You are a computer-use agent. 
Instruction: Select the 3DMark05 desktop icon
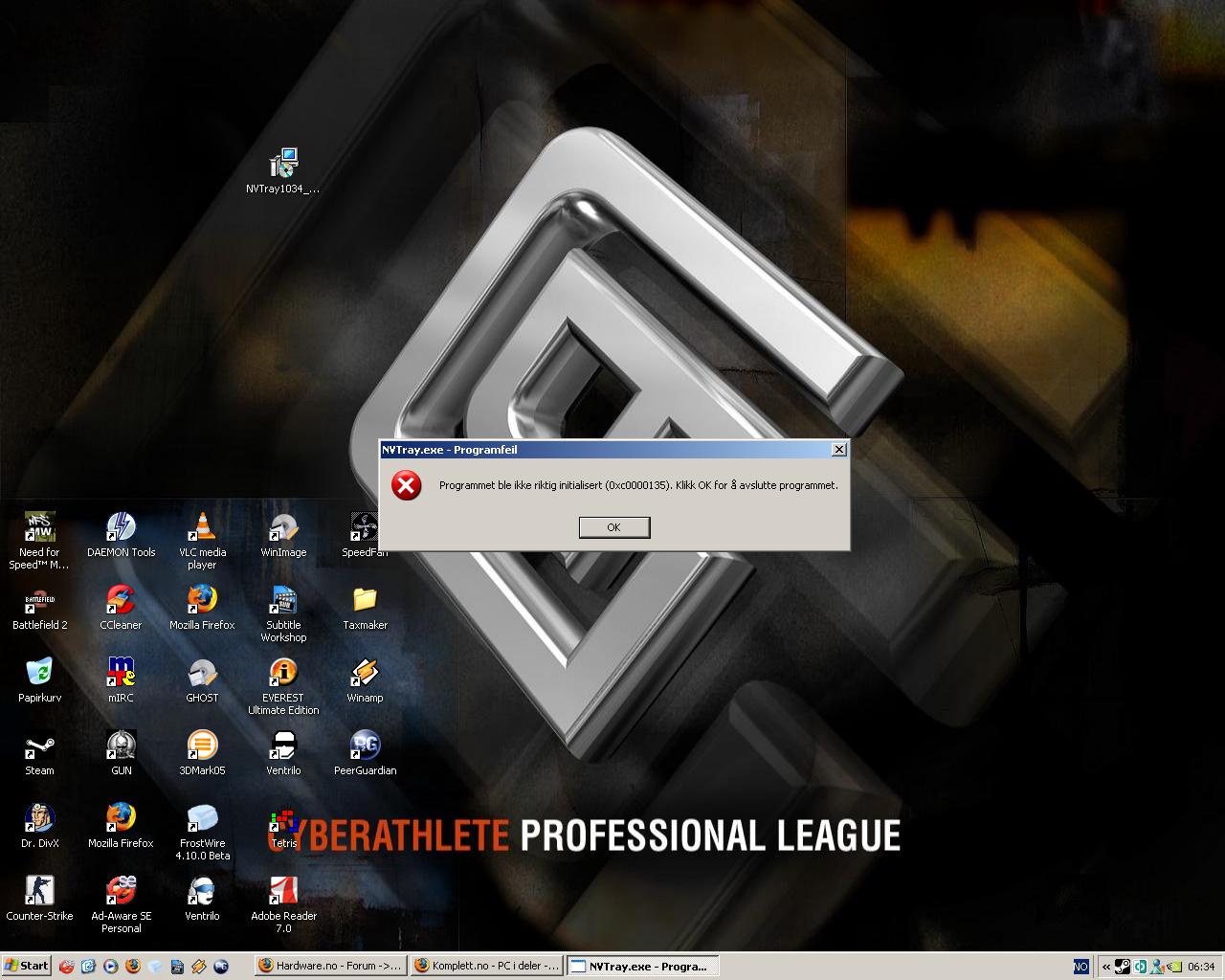tap(202, 753)
